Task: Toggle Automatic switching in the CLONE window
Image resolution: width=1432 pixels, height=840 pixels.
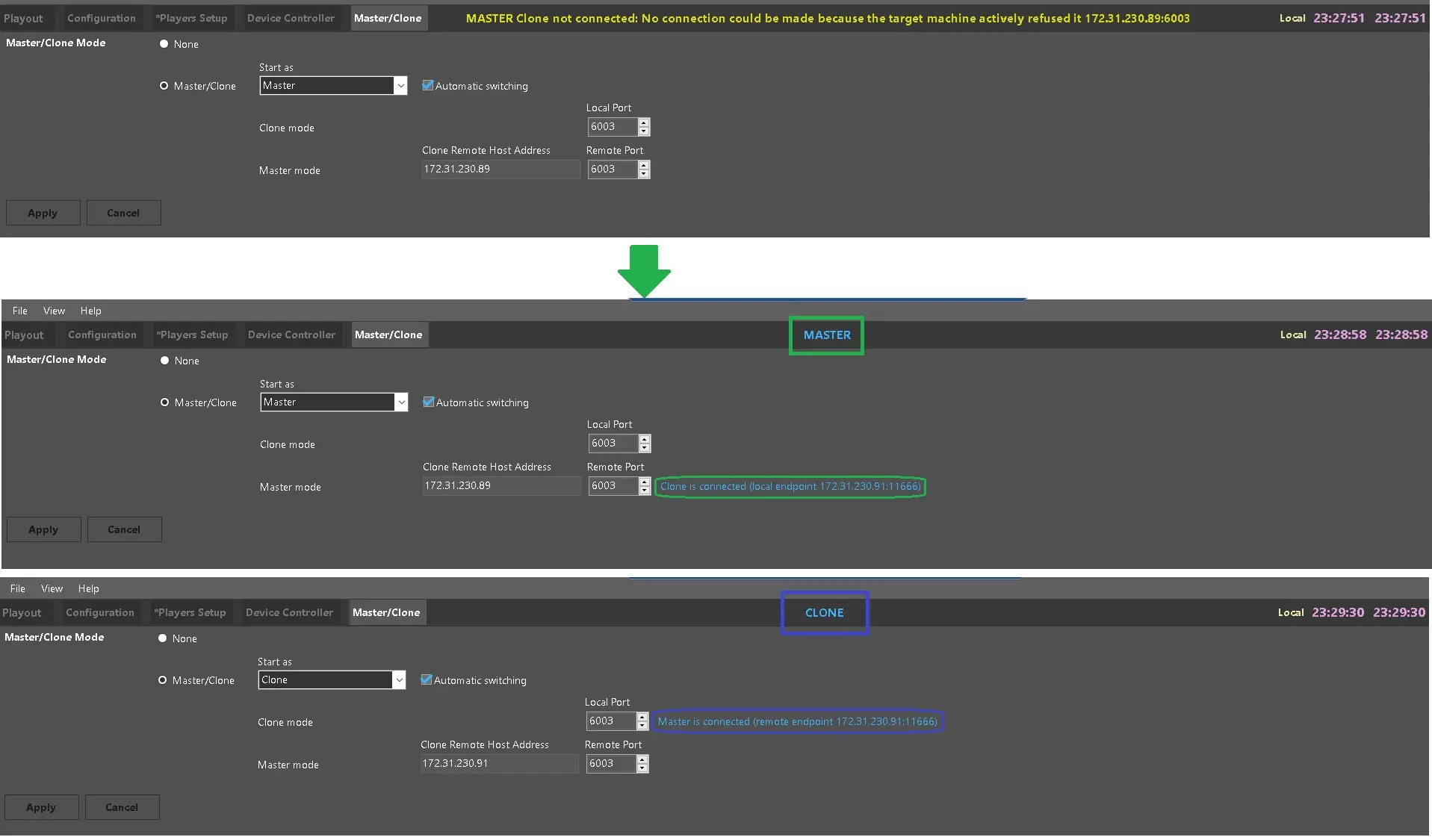Action: 427,680
